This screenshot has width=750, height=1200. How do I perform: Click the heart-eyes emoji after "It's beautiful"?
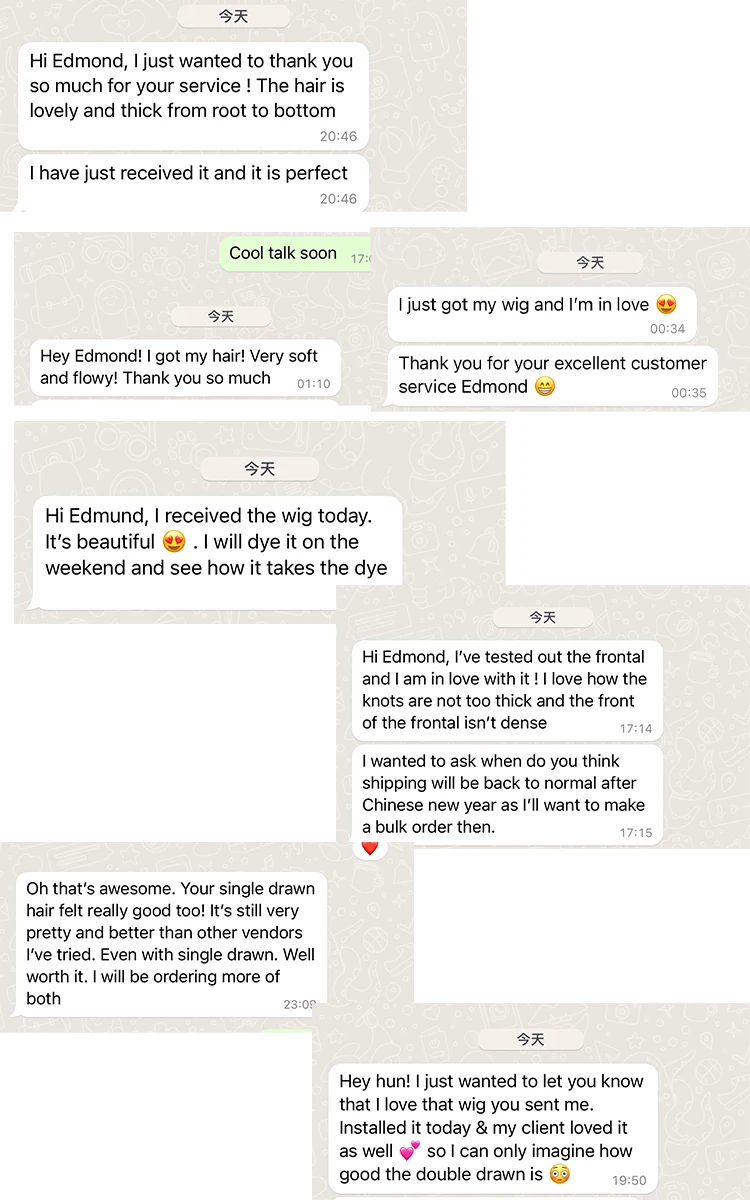[174, 542]
